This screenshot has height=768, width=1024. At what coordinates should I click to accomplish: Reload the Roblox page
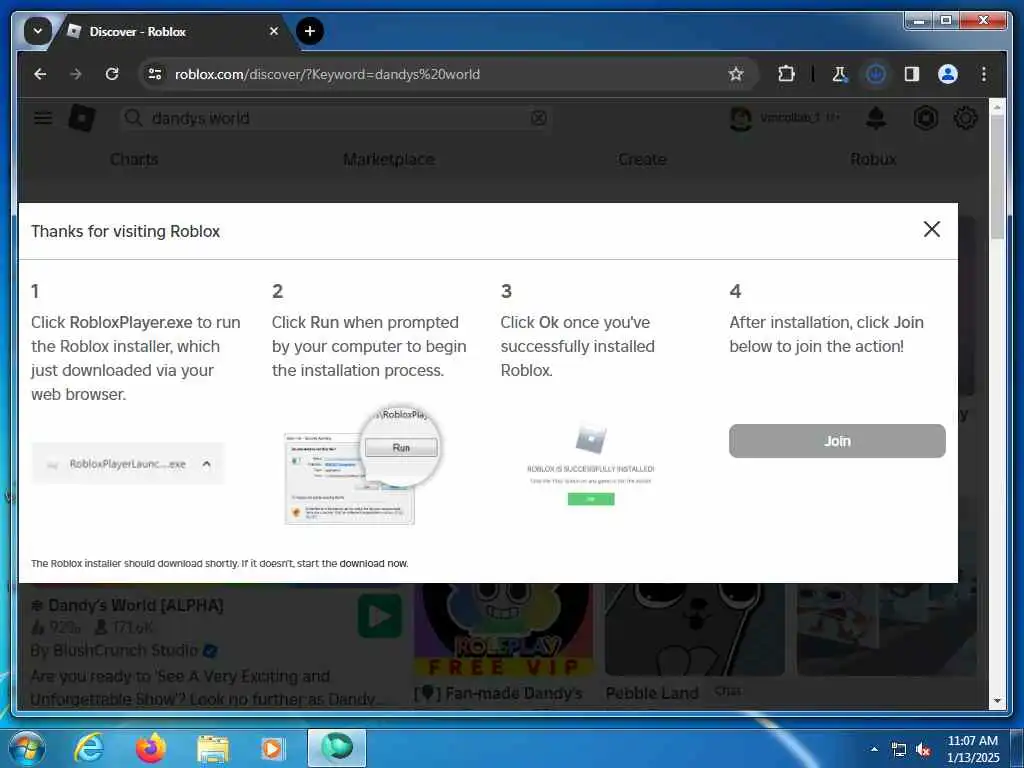click(112, 74)
